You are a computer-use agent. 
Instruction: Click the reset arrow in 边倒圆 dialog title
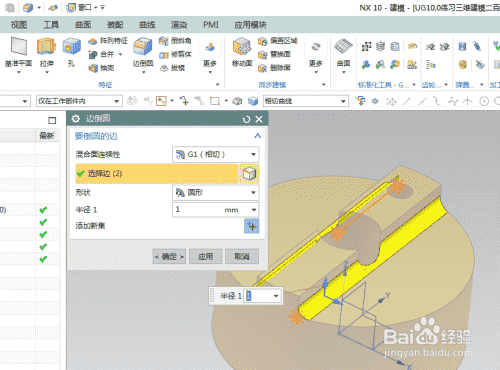[246, 119]
